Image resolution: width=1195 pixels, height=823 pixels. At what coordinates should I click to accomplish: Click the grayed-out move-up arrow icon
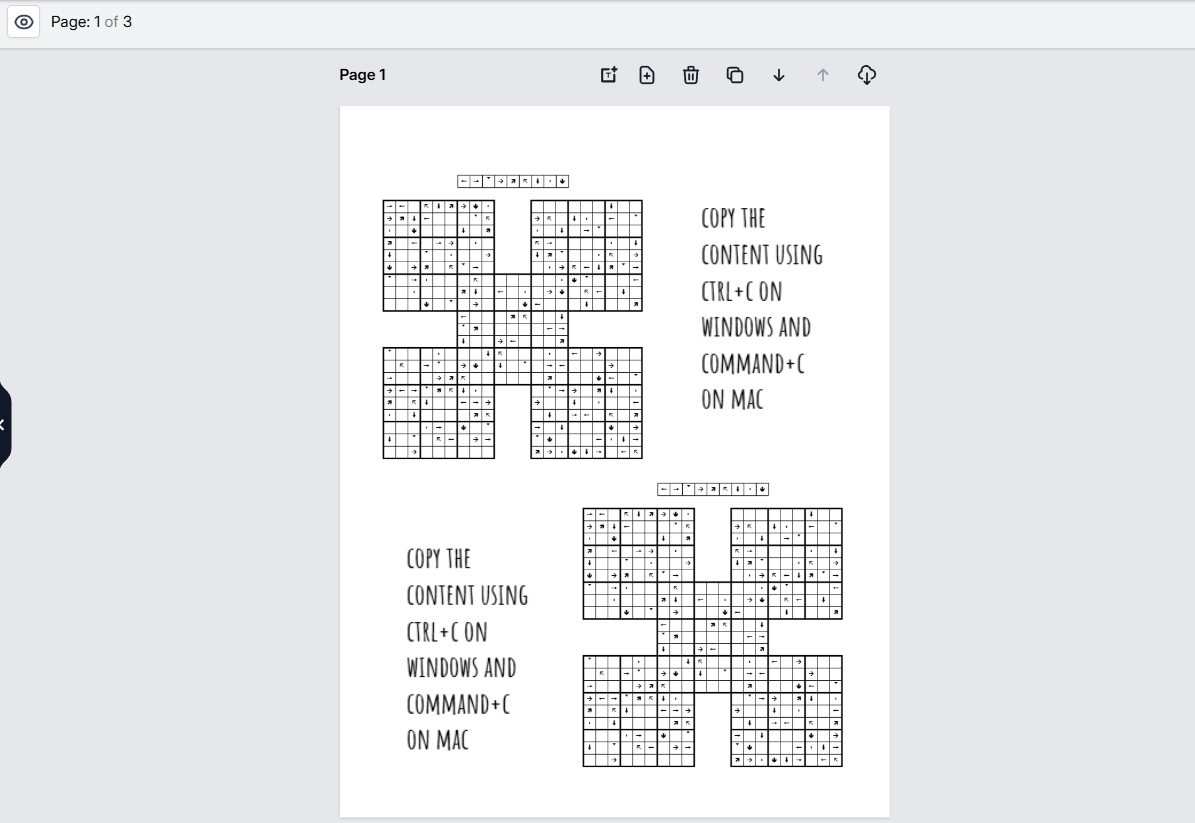coord(822,75)
